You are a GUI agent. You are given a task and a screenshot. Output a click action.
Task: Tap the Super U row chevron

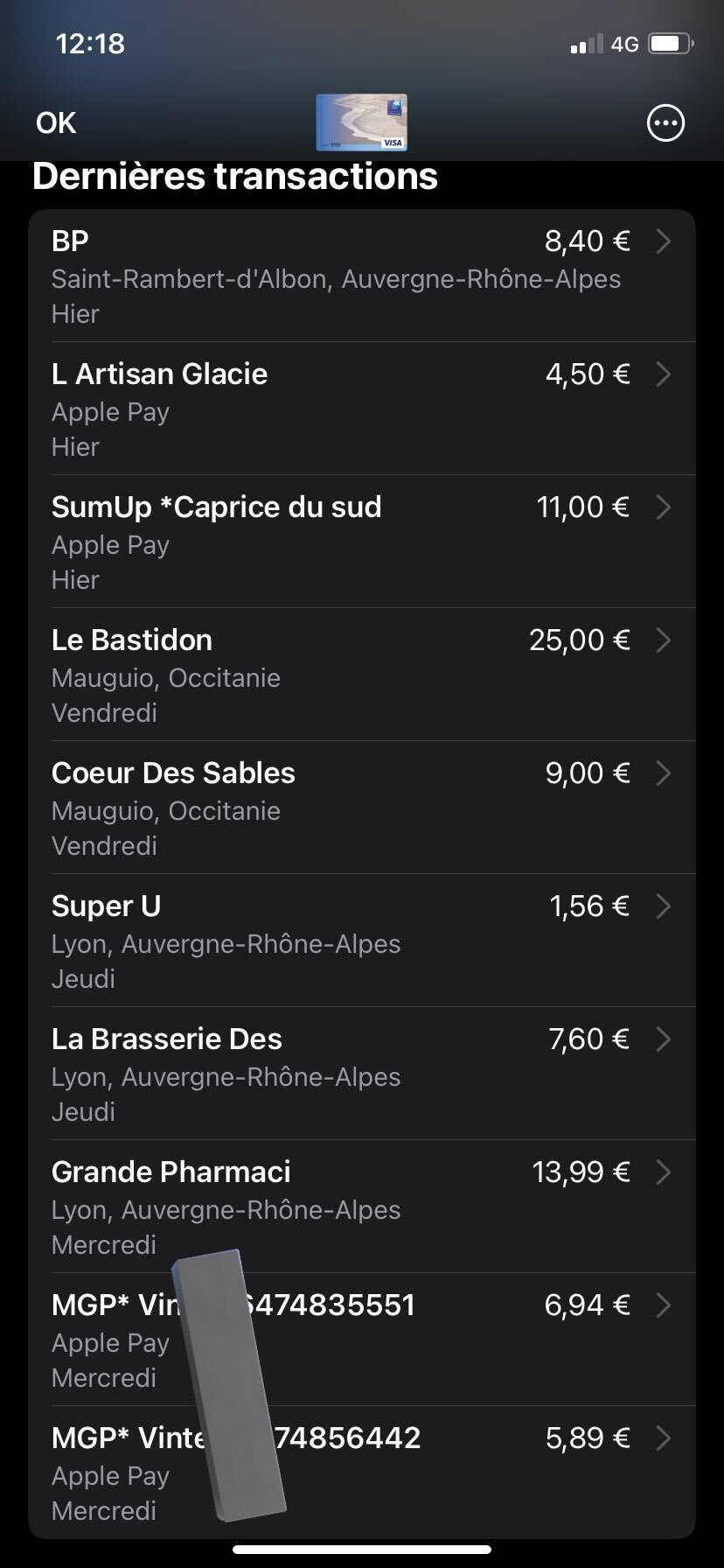(x=664, y=906)
